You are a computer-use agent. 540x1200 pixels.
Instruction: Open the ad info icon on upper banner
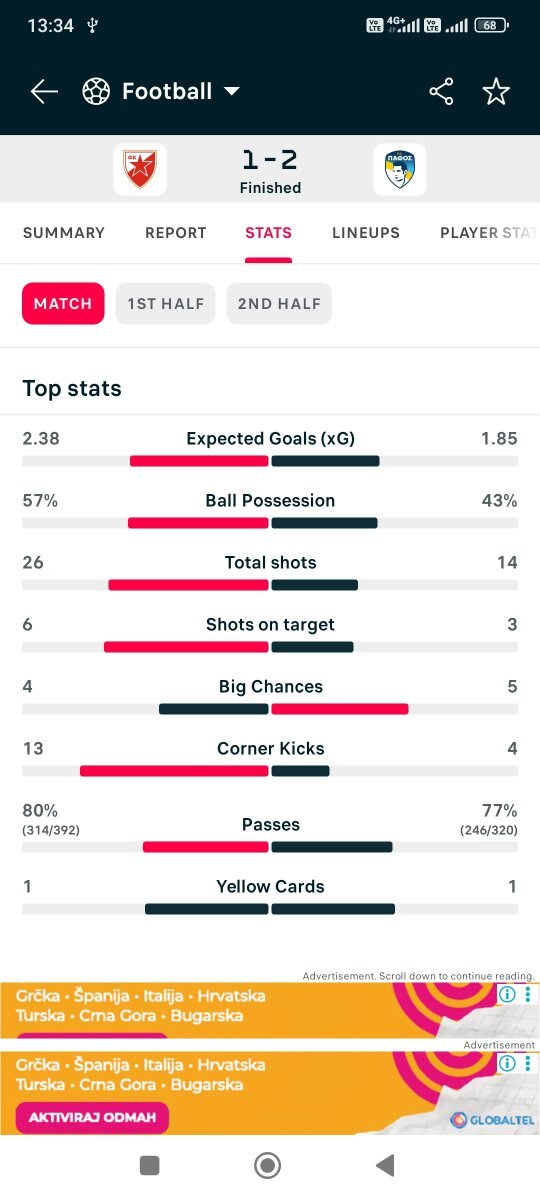507,995
